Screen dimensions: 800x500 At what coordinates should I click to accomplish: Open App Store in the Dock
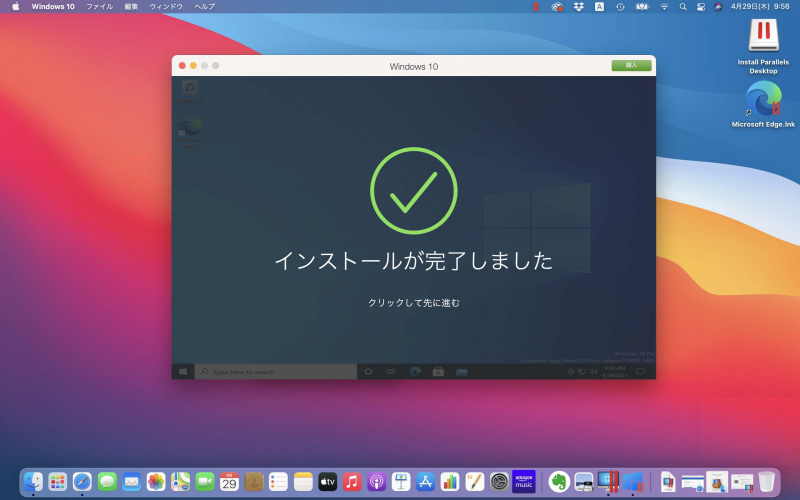point(425,481)
